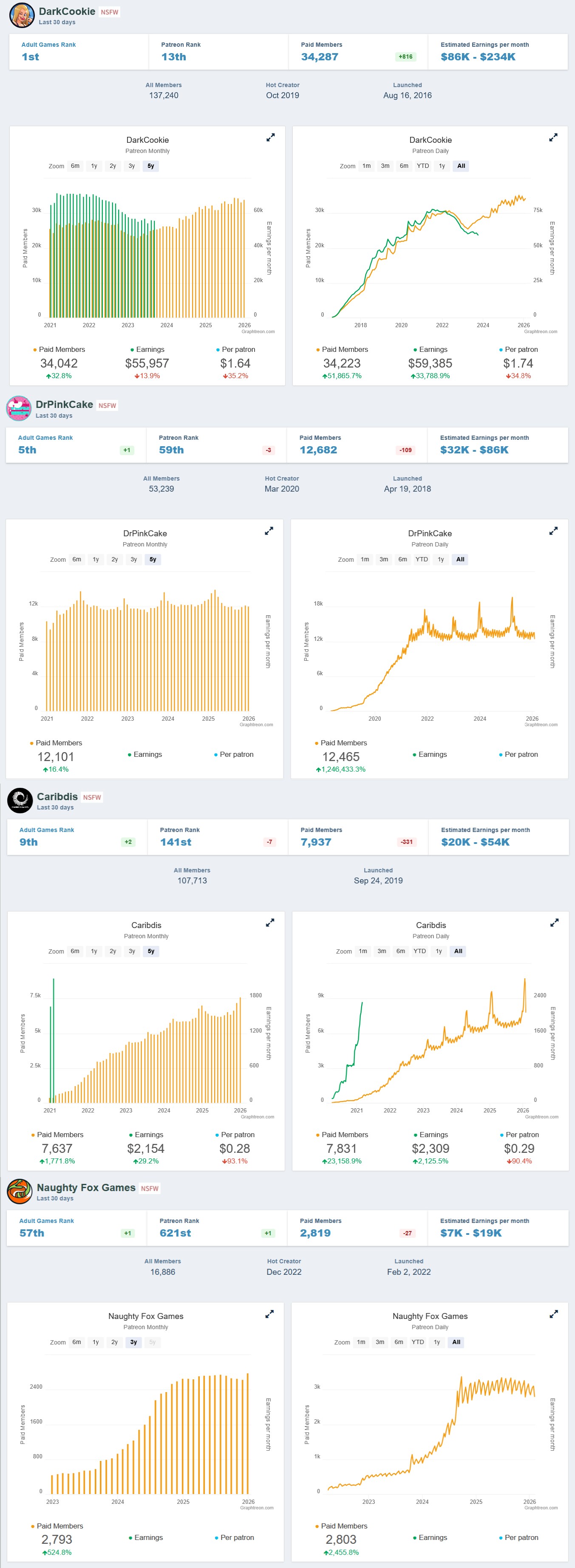The image size is (575, 1568).
Task: Set DrPinkCake Daily chart zoom to YTD
Action: click(422, 559)
